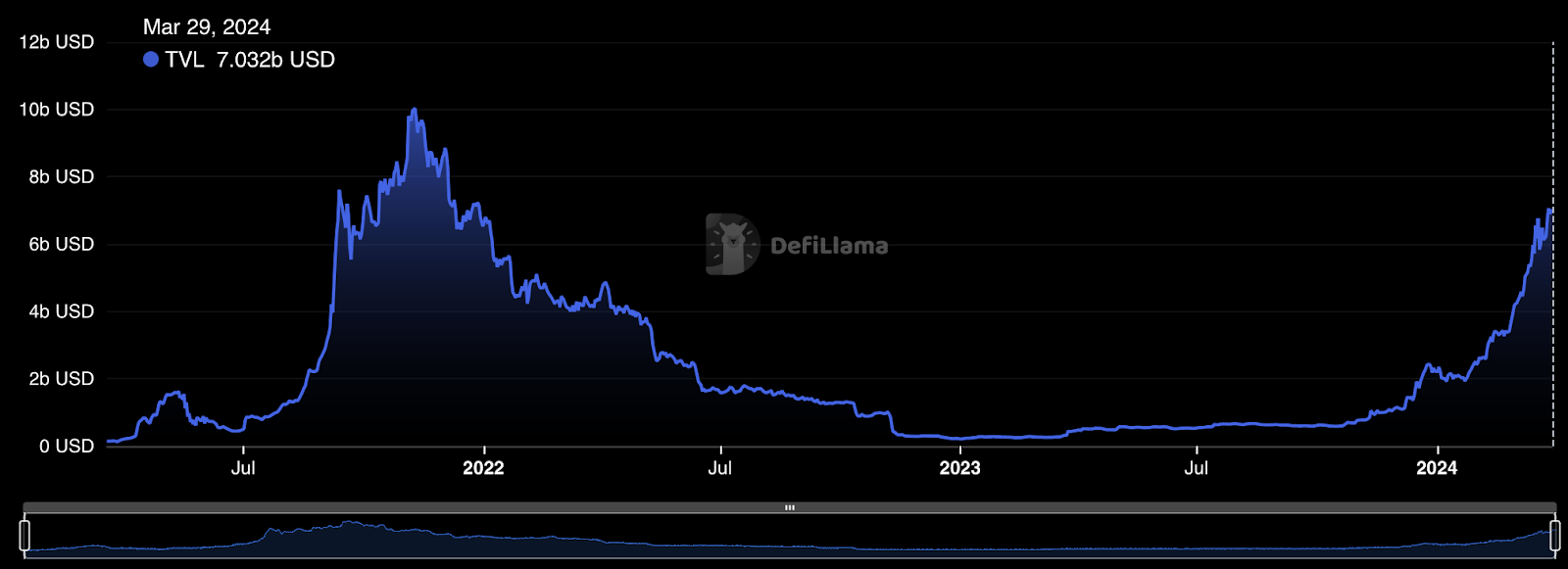Click the overview mini chart peak
The height and width of the screenshot is (569, 1568).
click(x=350, y=524)
